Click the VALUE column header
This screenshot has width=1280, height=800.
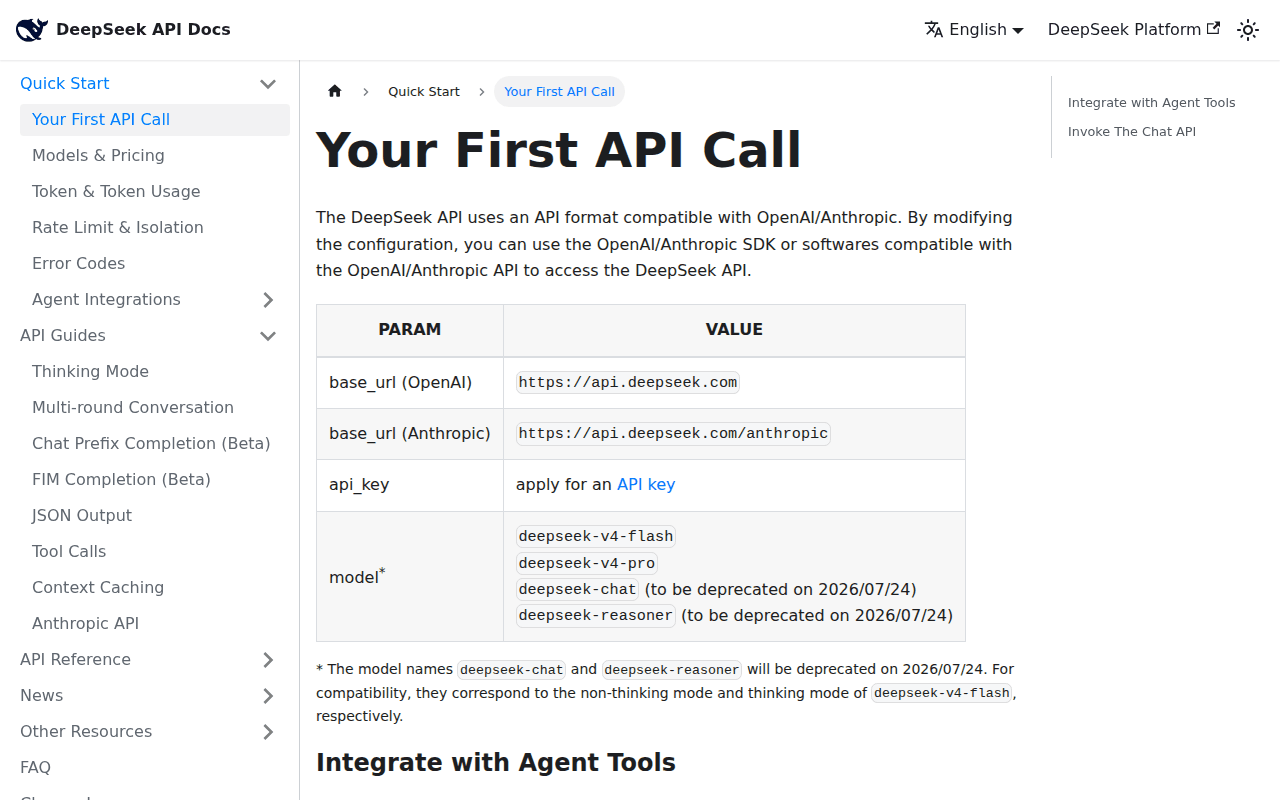pyautogui.click(x=734, y=330)
